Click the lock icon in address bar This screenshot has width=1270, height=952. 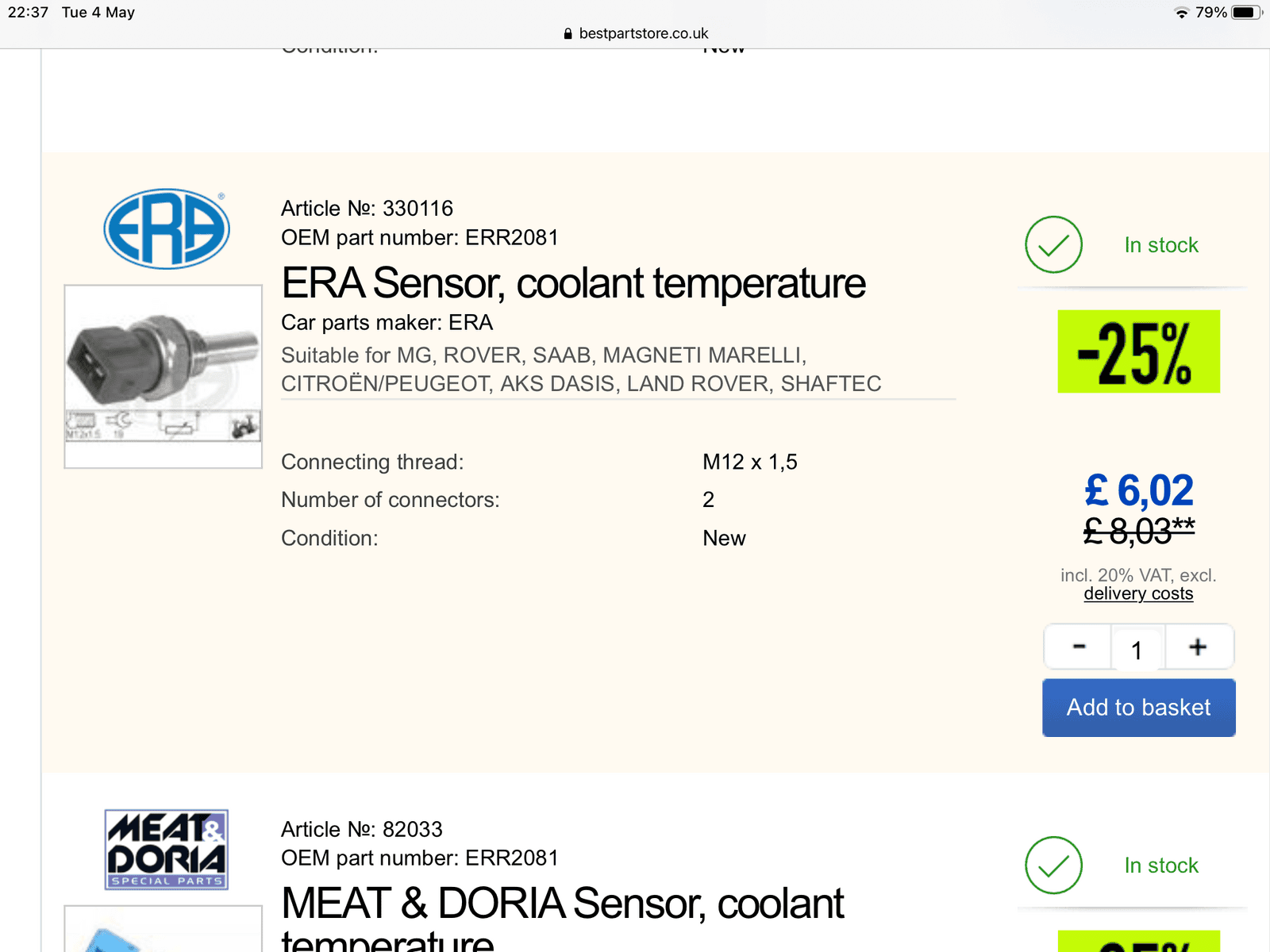click(568, 33)
